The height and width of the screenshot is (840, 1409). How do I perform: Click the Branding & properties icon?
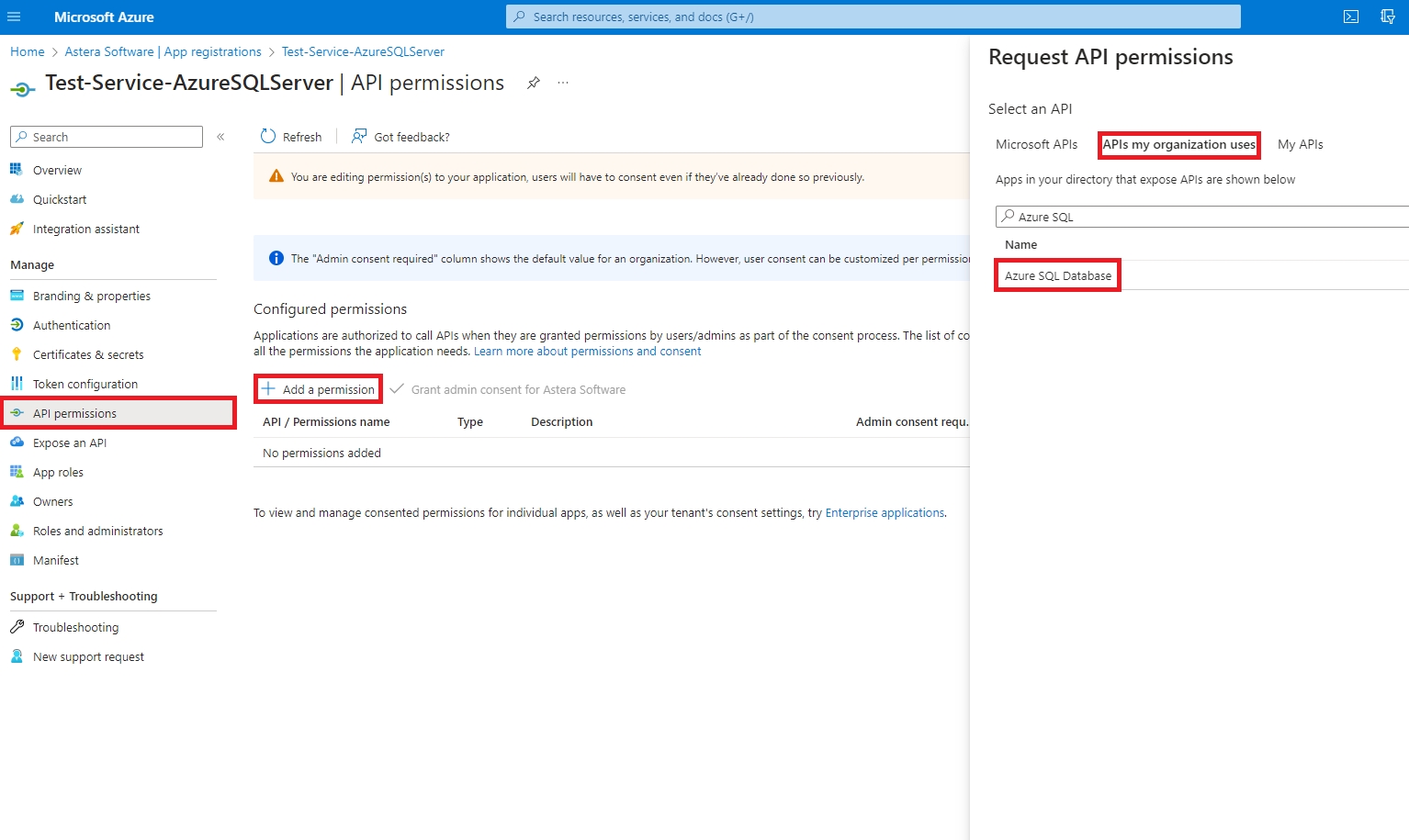[17, 296]
